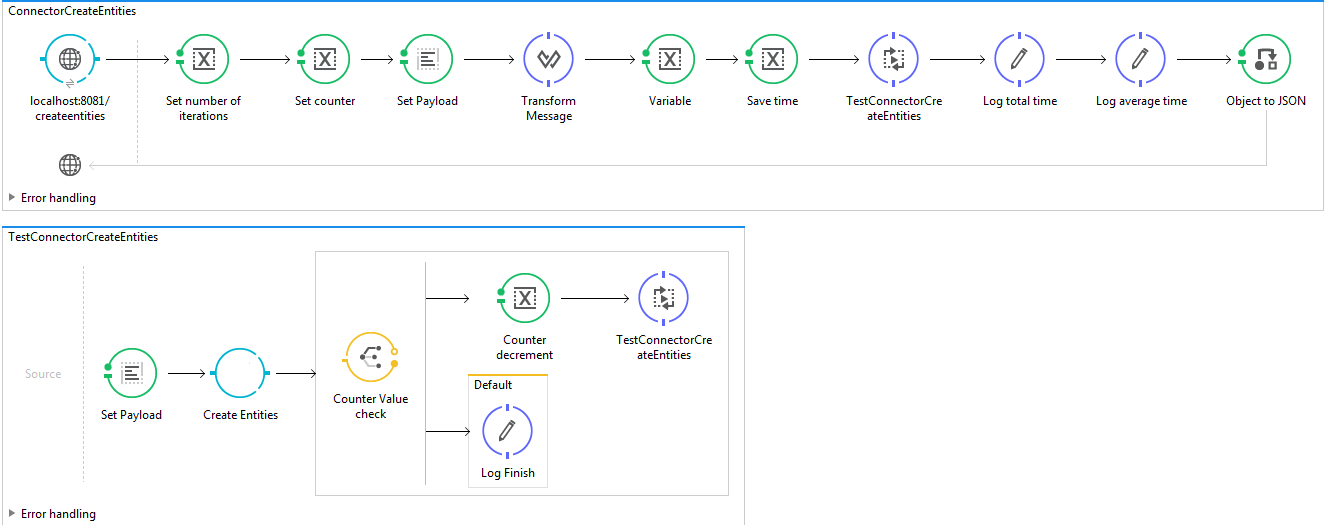Select the Log total time logger icon
This screenshot has height=525, width=1326.
pos(1019,60)
